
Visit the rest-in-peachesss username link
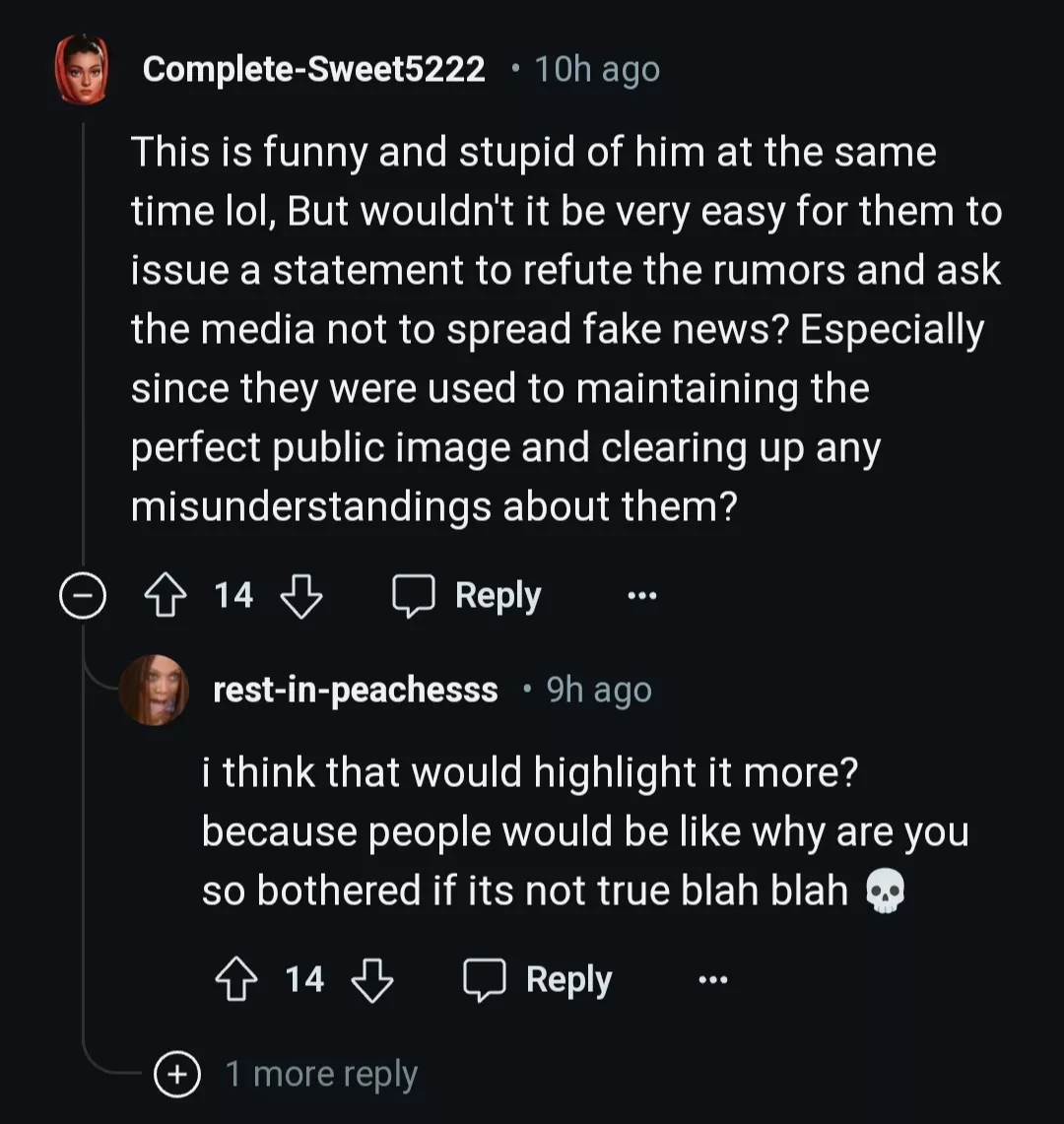click(355, 690)
